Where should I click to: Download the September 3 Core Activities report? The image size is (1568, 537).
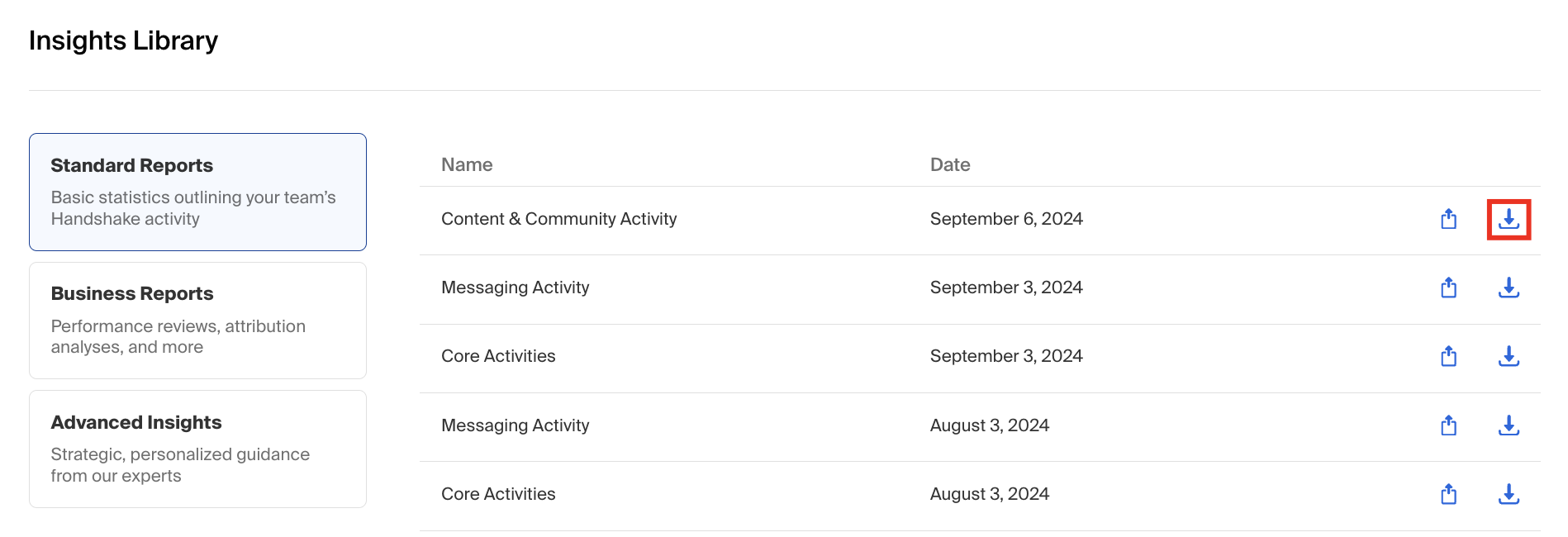click(1509, 356)
